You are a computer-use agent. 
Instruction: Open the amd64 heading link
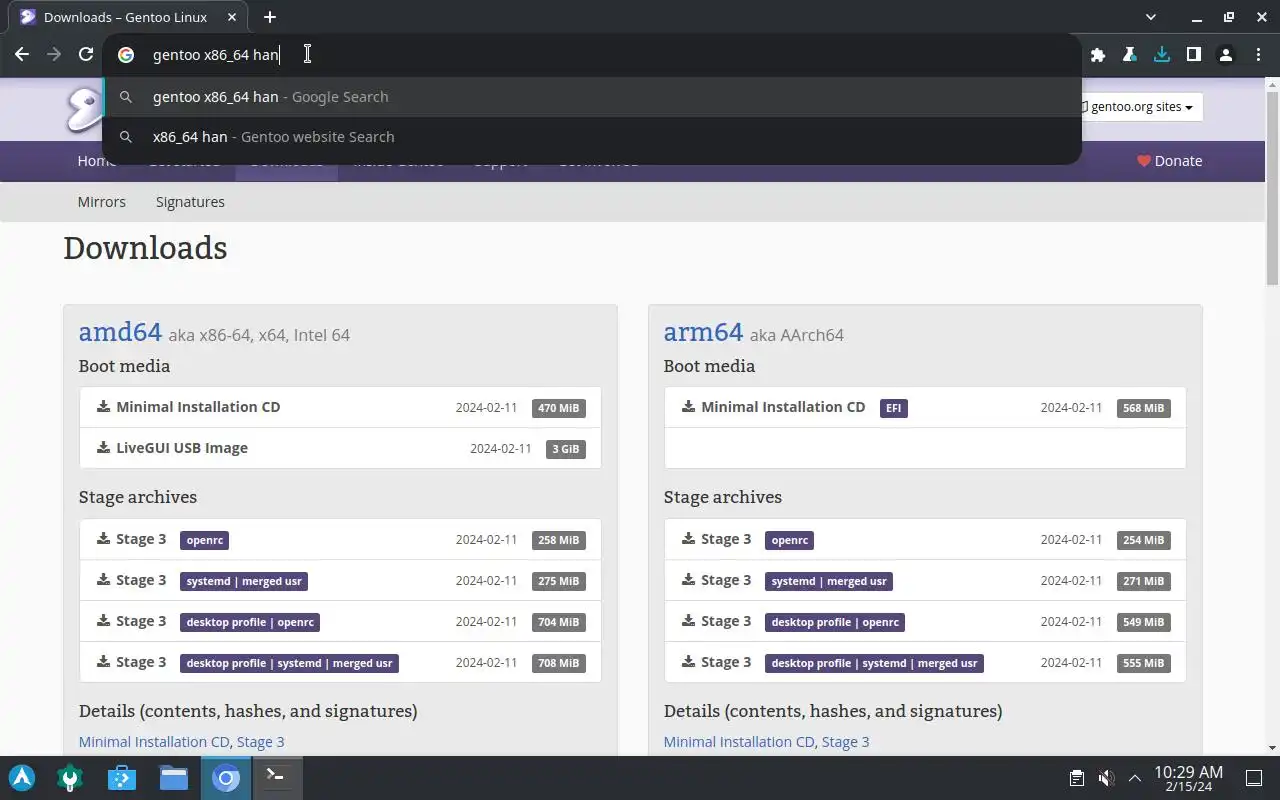(120, 332)
